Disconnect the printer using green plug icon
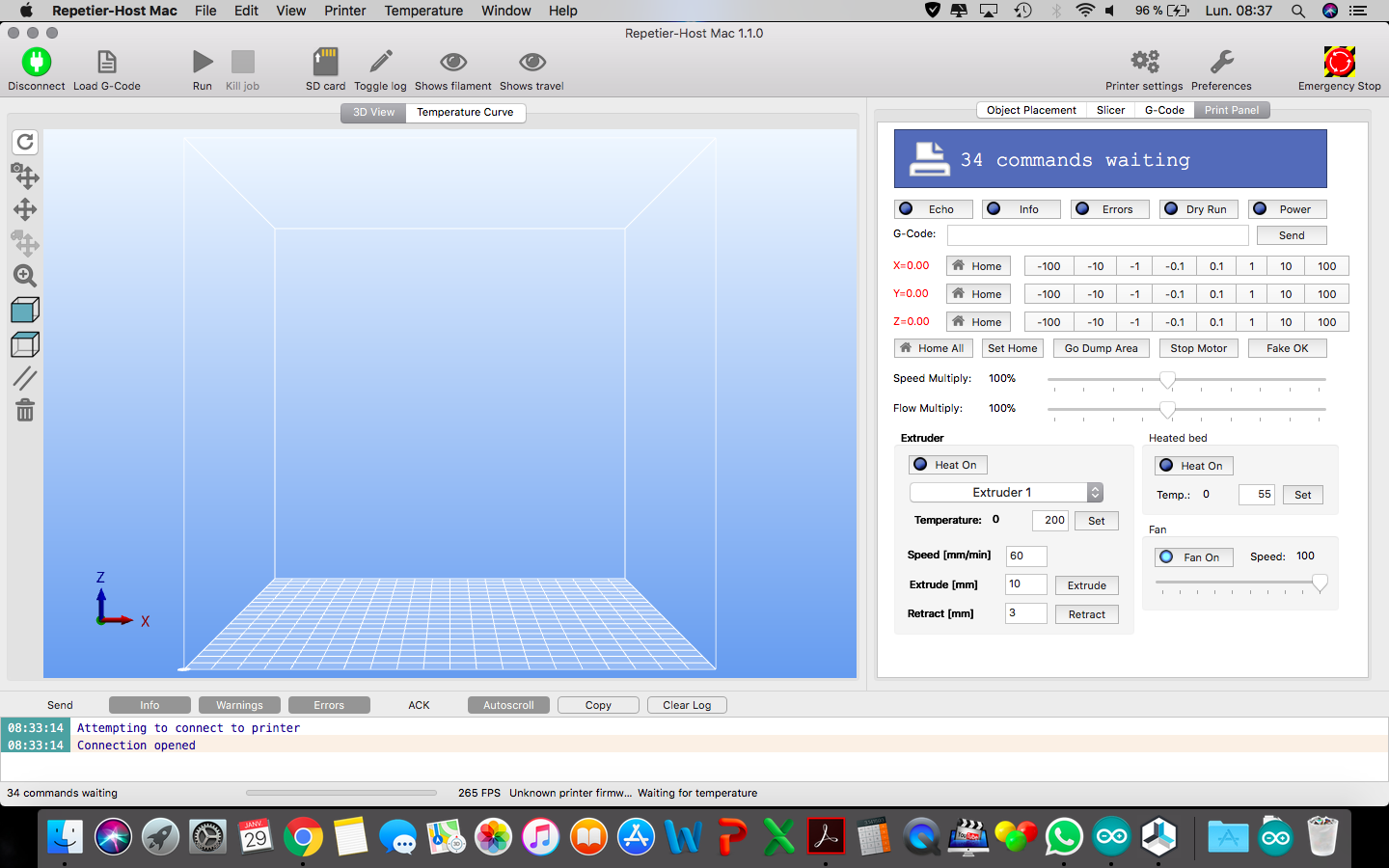The width and height of the screenshot is (1389, 868). pos(36,63)
